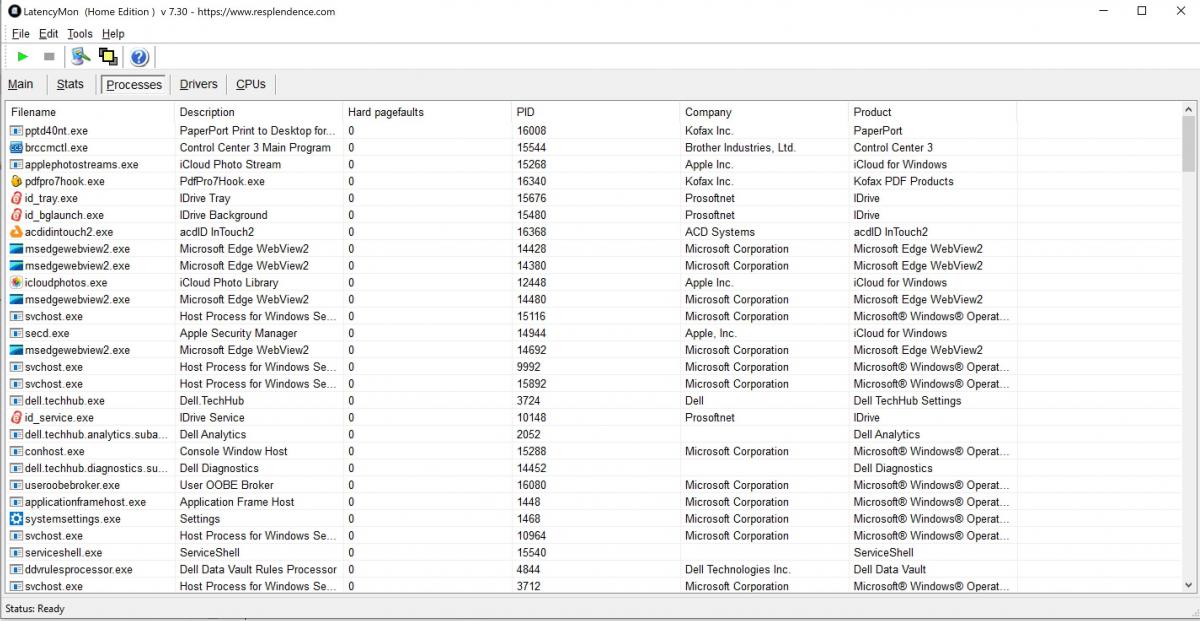
Task: Click the PID value 14380
Action: (532, 266)
